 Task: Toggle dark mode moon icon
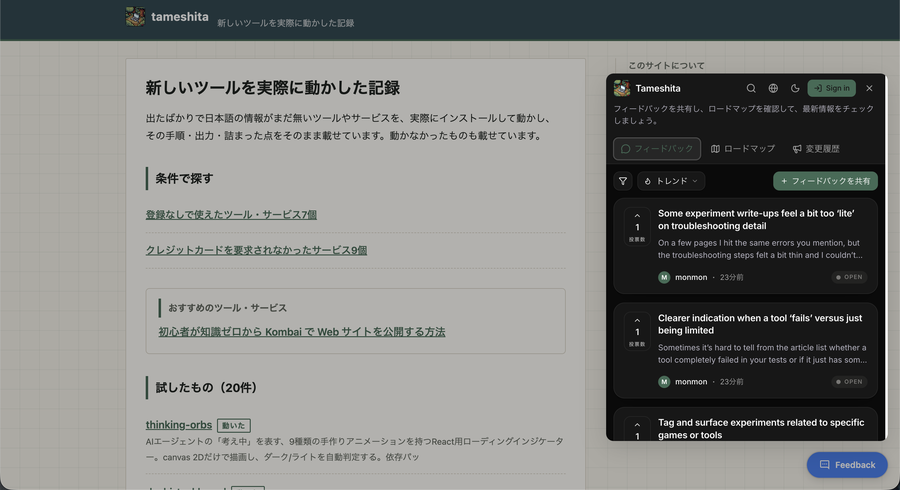[x=795, y=88]
